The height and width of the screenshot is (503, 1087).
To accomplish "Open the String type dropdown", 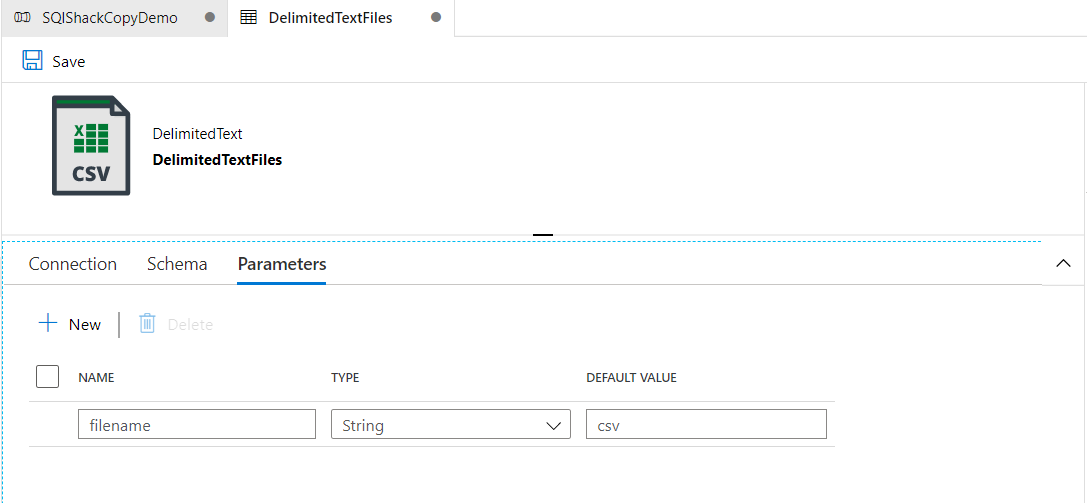I will click(450, 425).
